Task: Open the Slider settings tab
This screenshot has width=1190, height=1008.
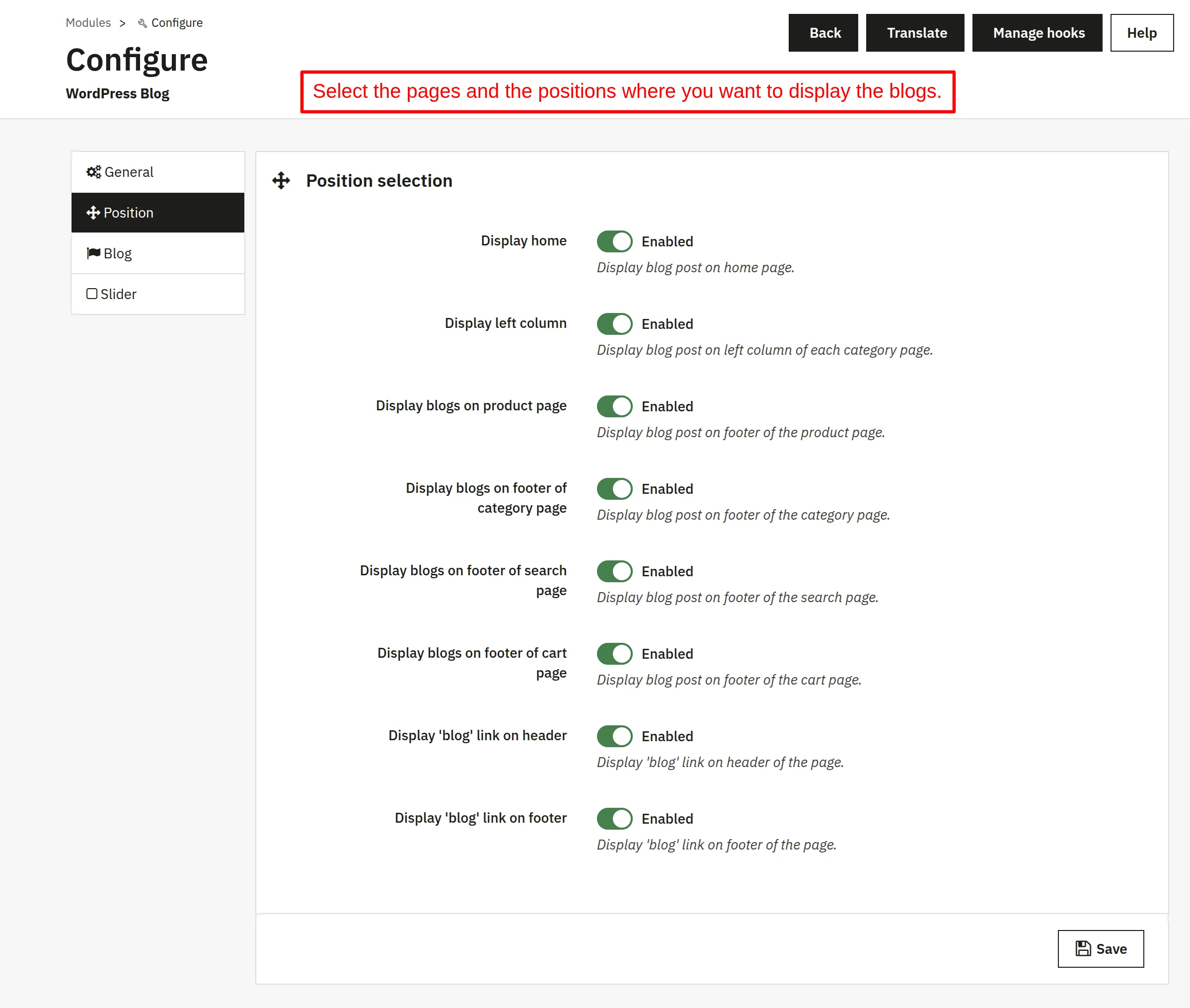Action: (157, 294)
